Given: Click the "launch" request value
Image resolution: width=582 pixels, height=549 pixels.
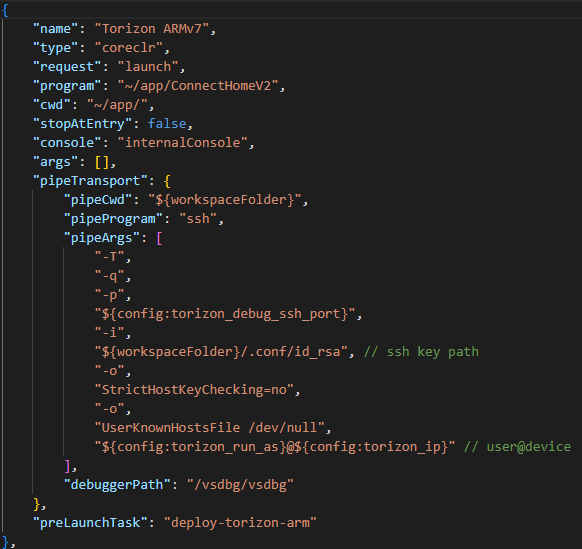Looking at the screenshot, I should click(x=148, y=67).
